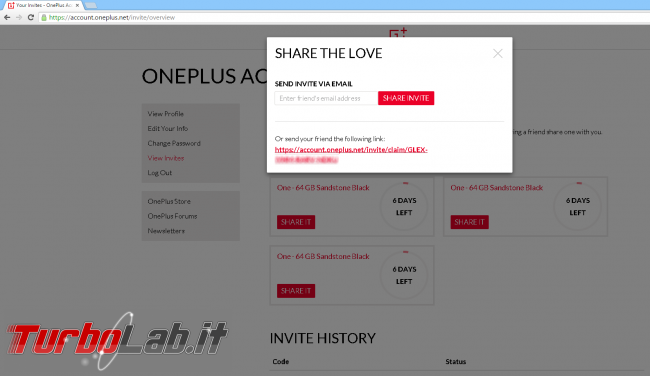
Task: Click top-right card's 6 Days Left timer
Action: (577, 206)
